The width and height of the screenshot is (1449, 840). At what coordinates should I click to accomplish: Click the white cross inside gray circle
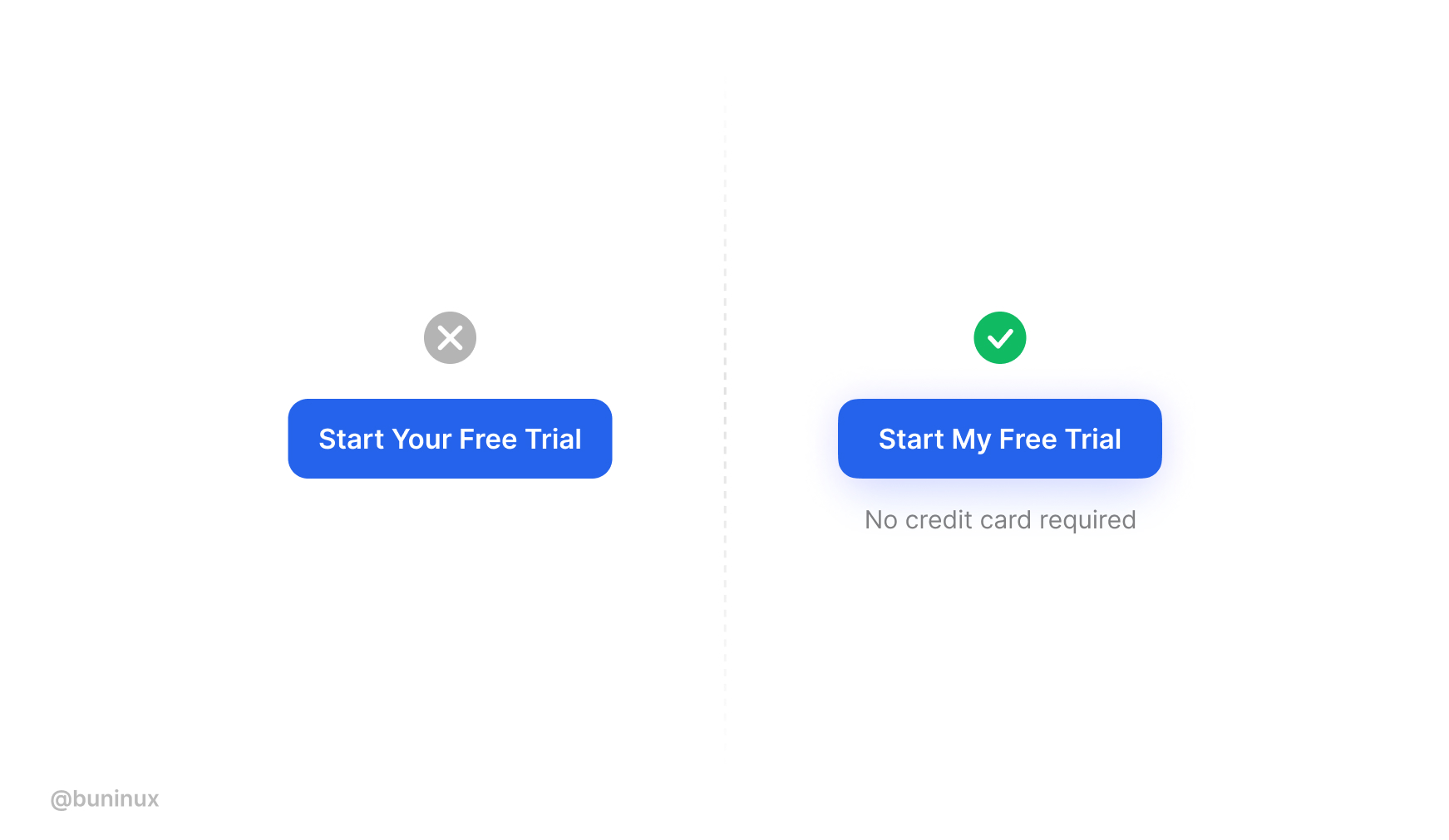(x=450, y=338)
